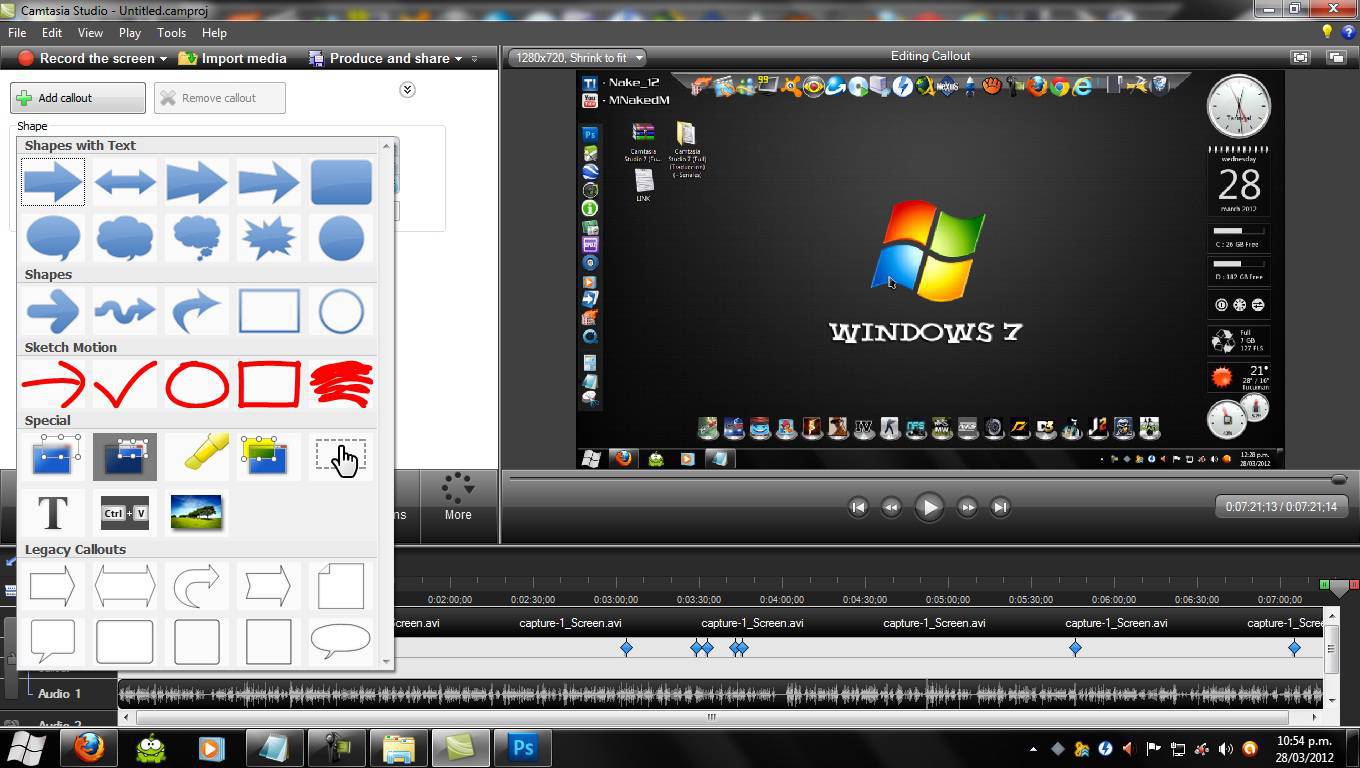Select the keyframe diamond near 0:03:00
1360x768 pixels.
pos(626,648)
